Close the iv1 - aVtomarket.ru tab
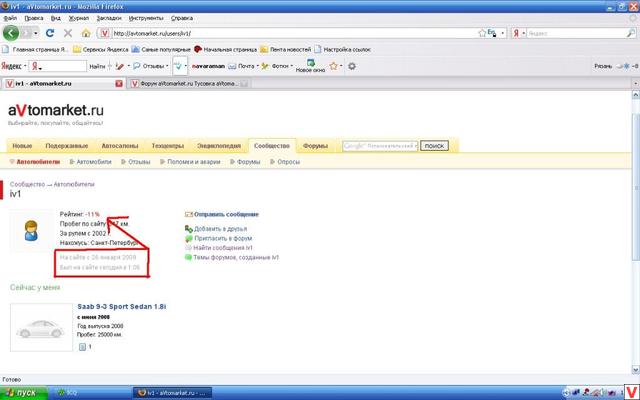640x400 pixels. [119, 83]
